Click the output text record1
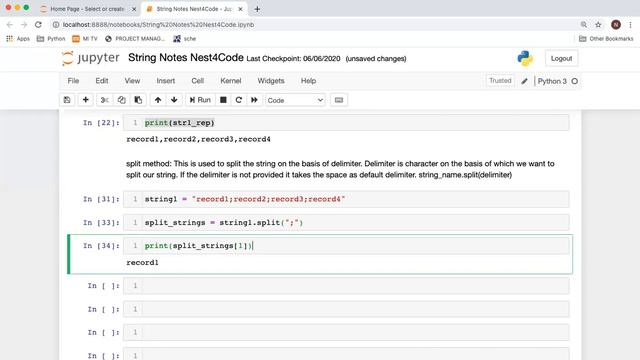The width and height of the screenshot is (640, 360). (x=142, y=262)
